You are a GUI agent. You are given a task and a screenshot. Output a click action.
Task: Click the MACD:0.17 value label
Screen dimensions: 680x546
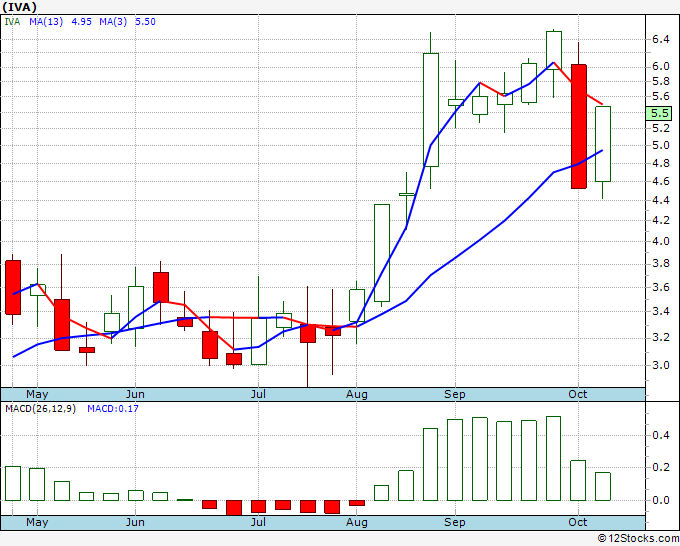coord(113,409)
